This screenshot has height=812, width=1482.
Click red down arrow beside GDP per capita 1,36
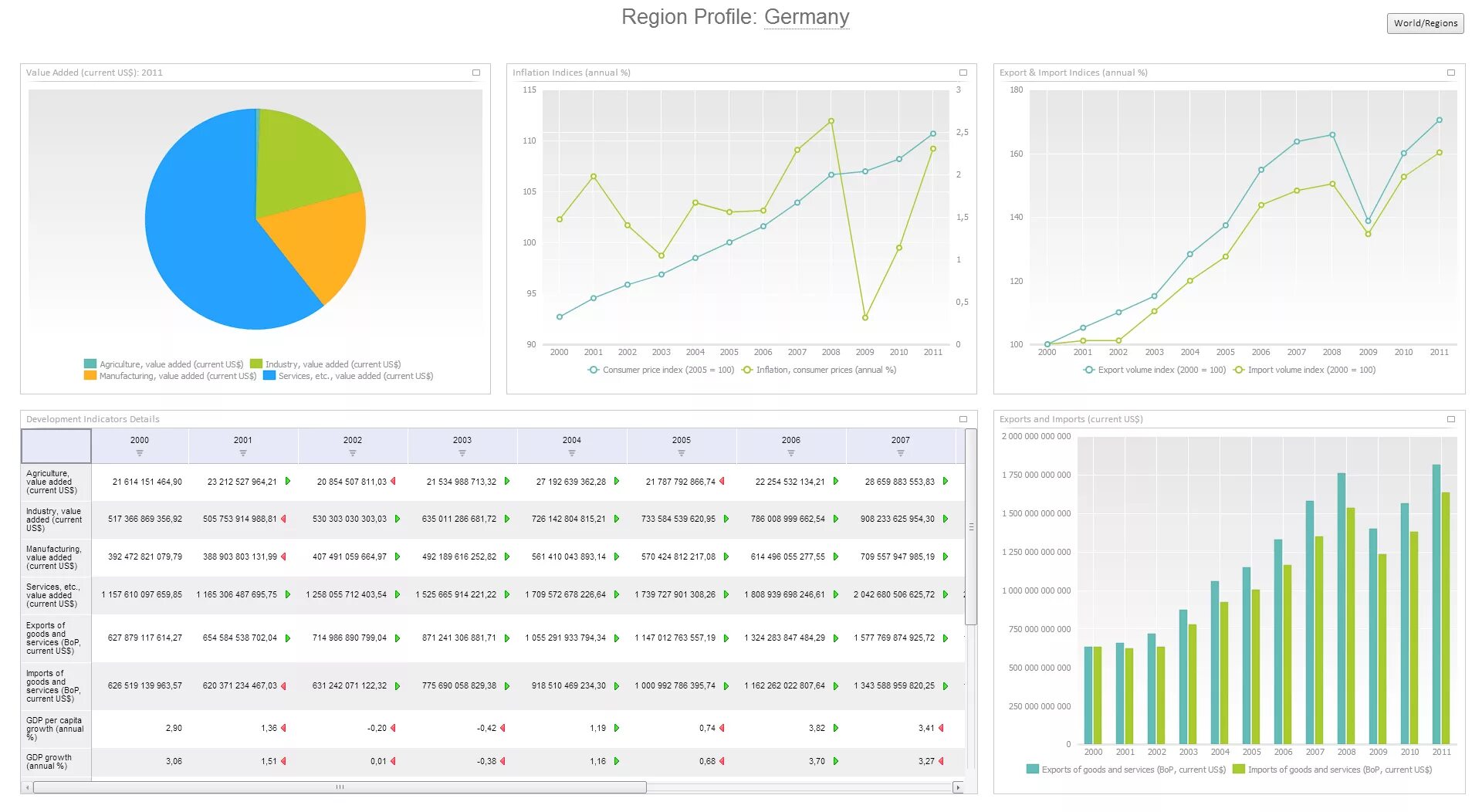pyautogui.click(x=284, y=728)
